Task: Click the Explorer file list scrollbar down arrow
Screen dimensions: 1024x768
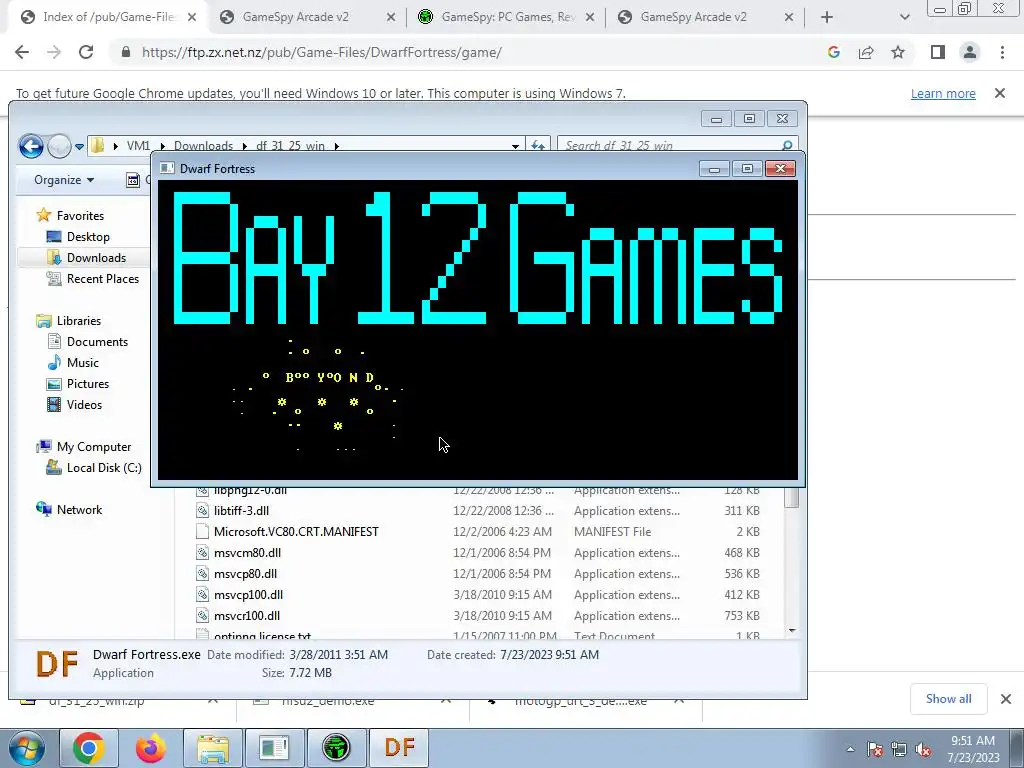Action: (792, 631)
